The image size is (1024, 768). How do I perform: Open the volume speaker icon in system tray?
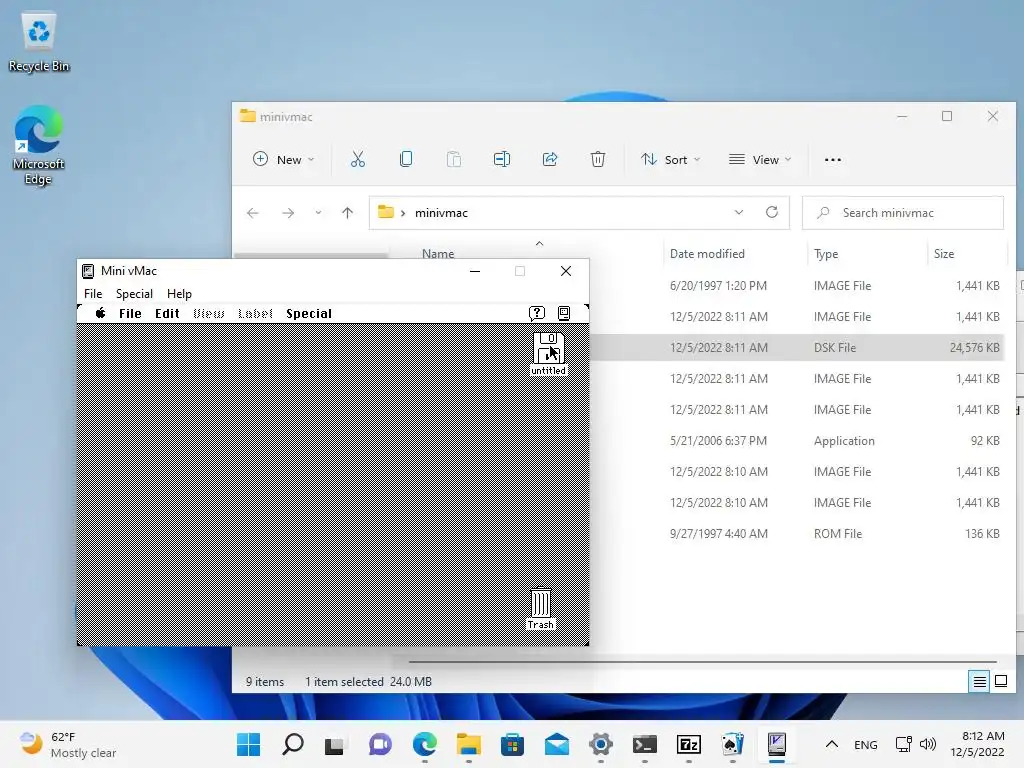pyautogui.click(x=927, y=744)
